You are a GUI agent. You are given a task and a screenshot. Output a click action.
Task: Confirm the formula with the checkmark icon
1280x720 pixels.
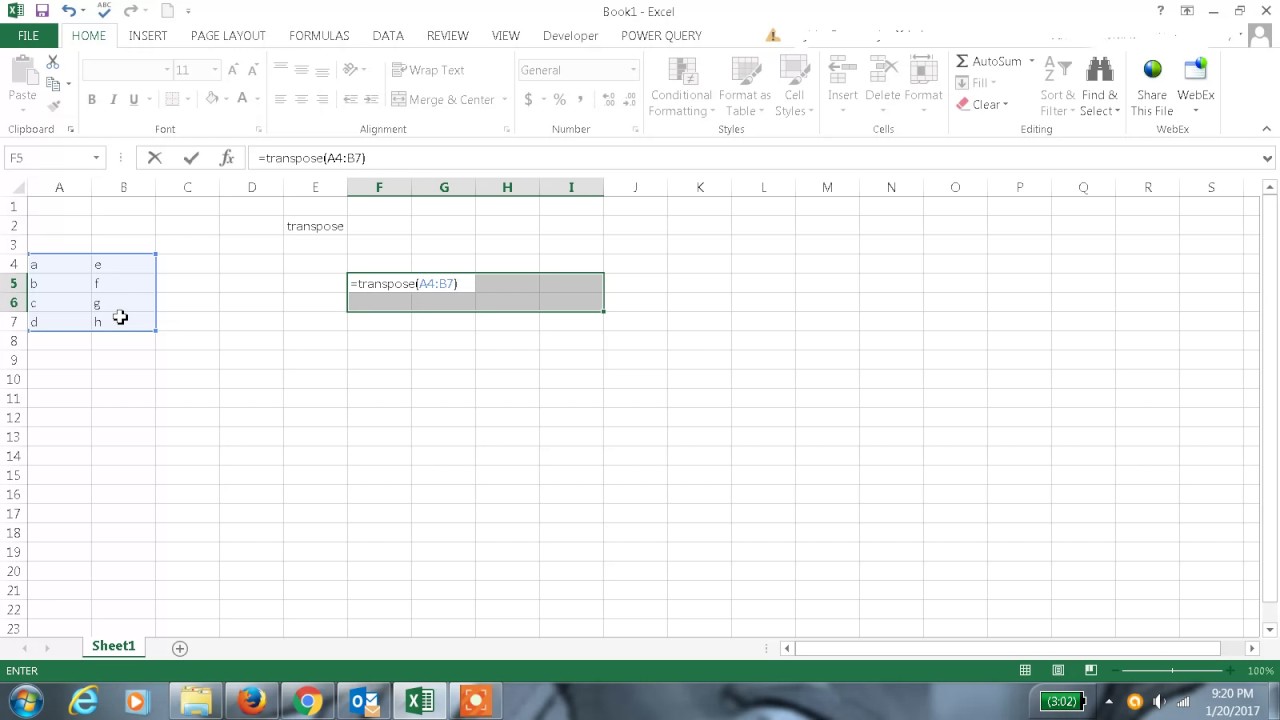(x=191, y=158)
